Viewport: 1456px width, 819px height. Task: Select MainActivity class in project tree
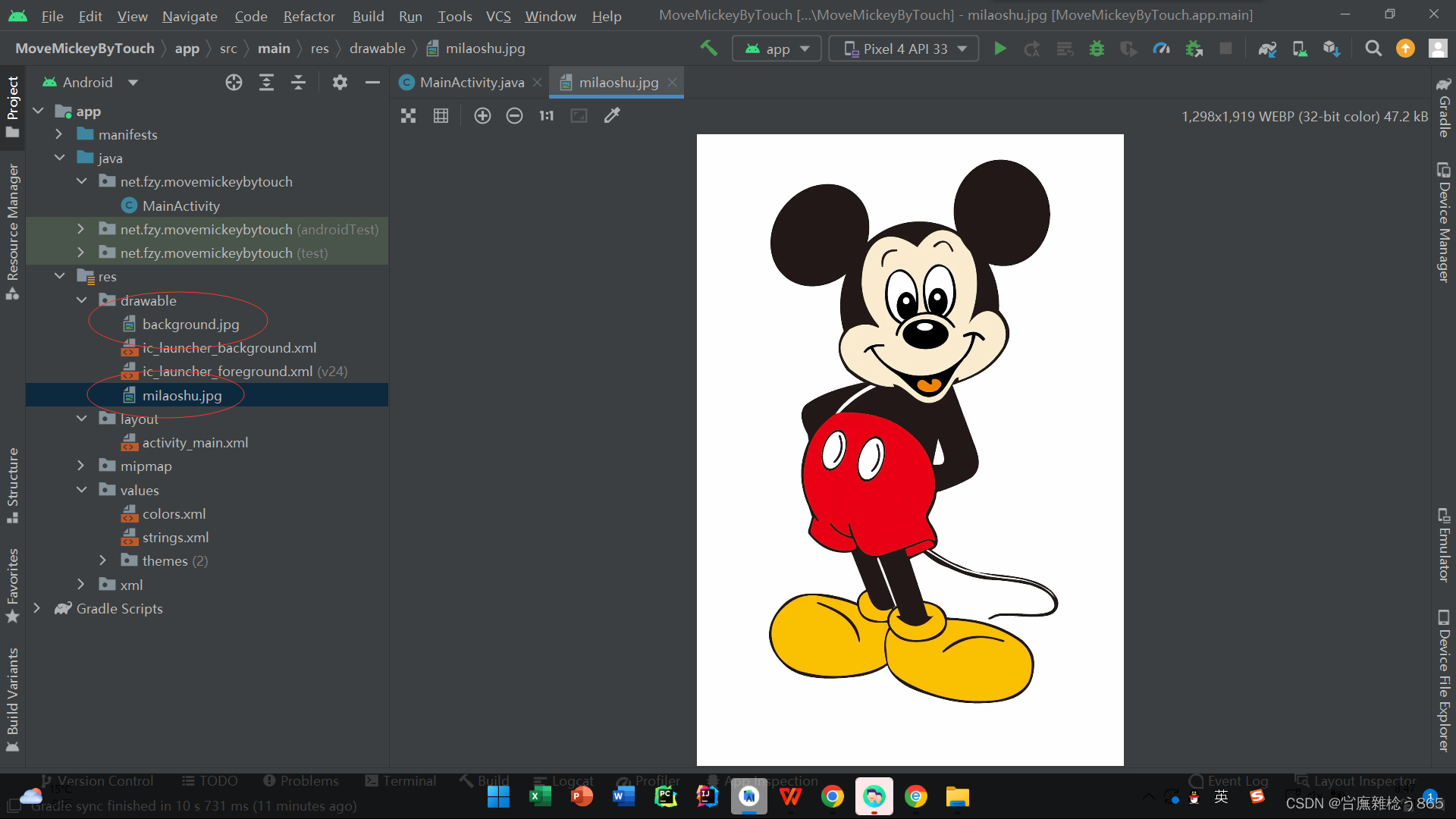(x=180, y=206)
